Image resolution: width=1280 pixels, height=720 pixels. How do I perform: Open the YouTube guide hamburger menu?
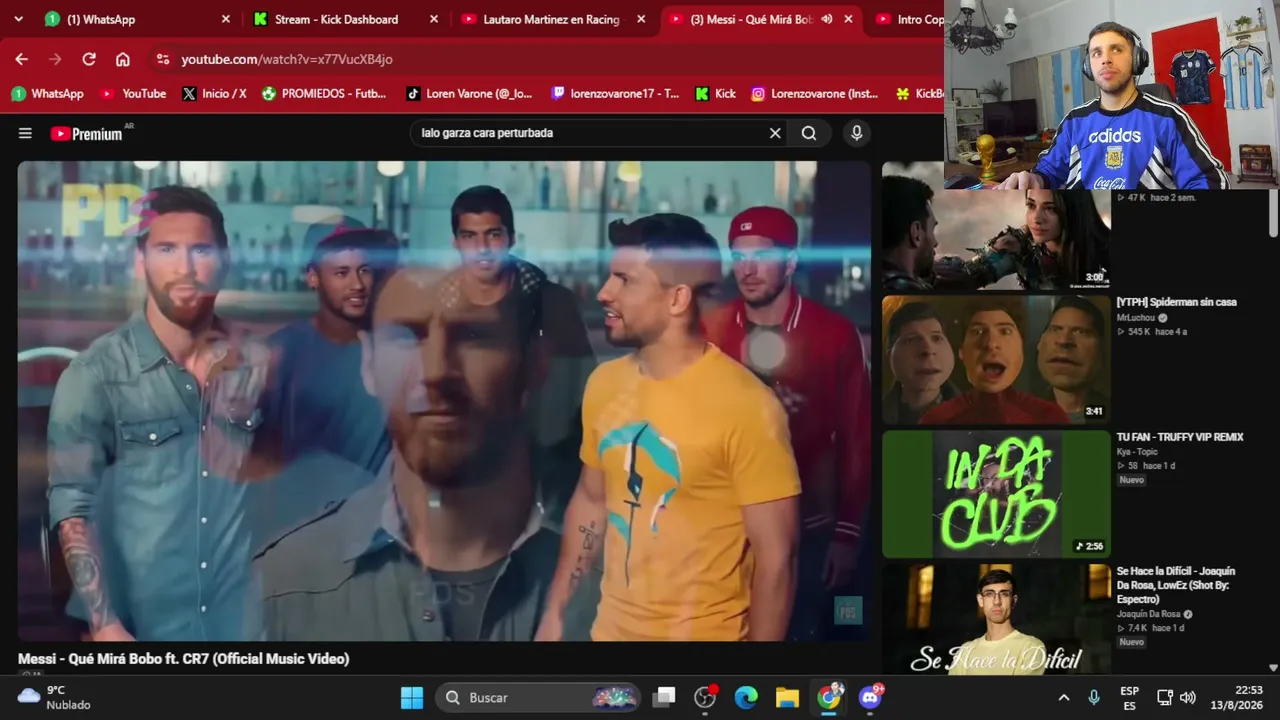(x=25, y=133)
